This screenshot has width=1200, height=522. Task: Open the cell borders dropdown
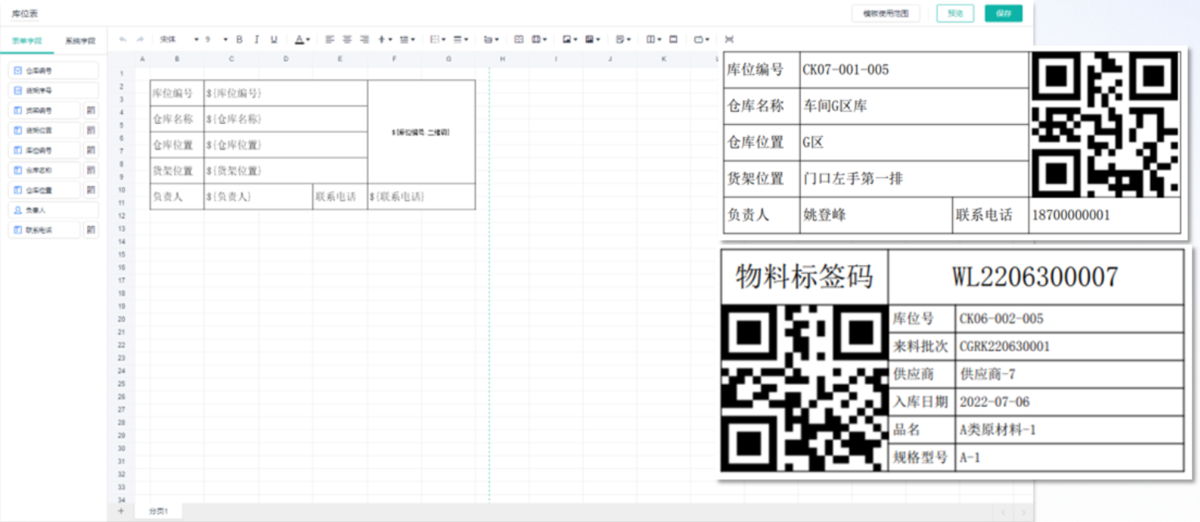click(x=438, y=39)
